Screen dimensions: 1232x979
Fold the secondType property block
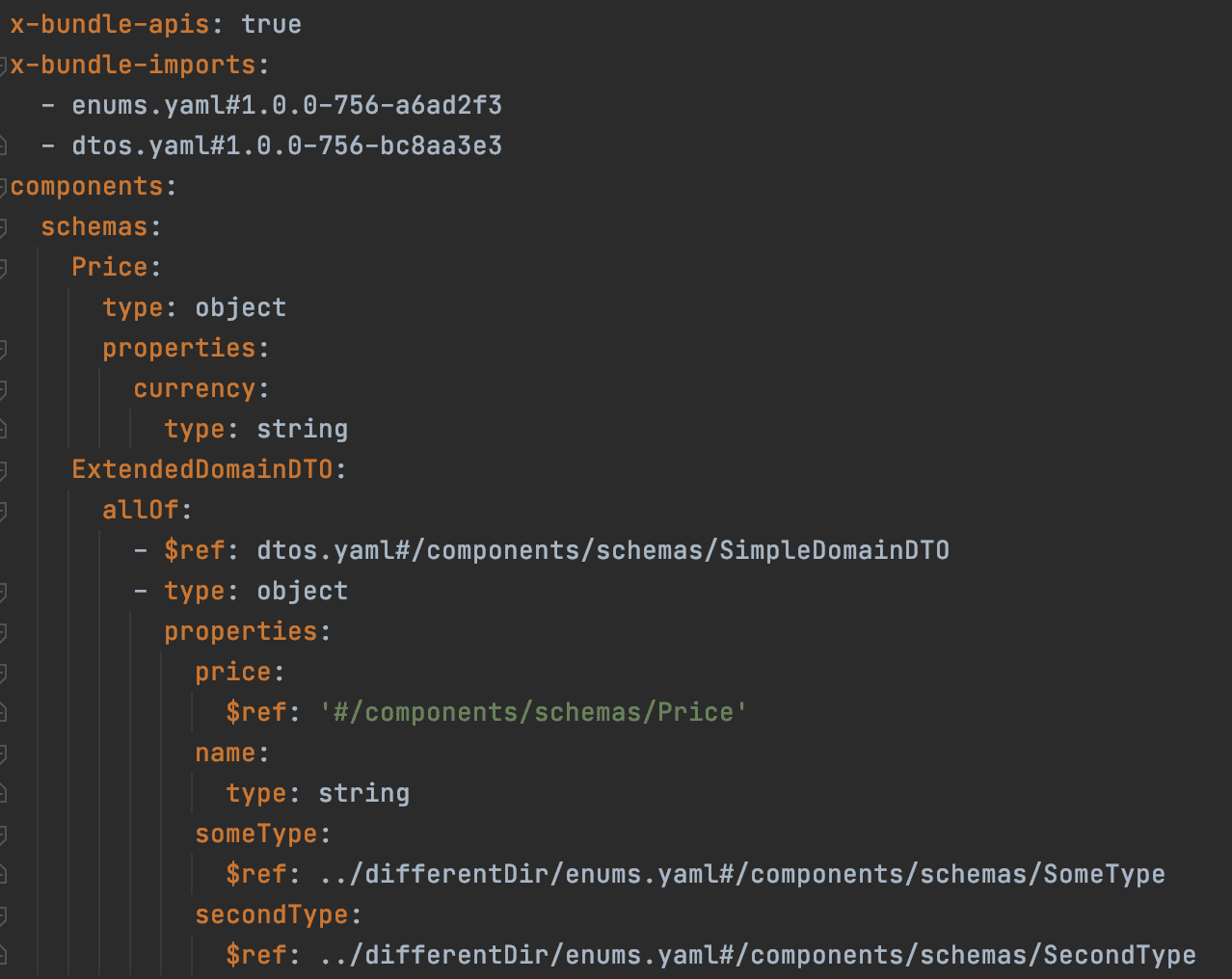[x=4, y=915]
